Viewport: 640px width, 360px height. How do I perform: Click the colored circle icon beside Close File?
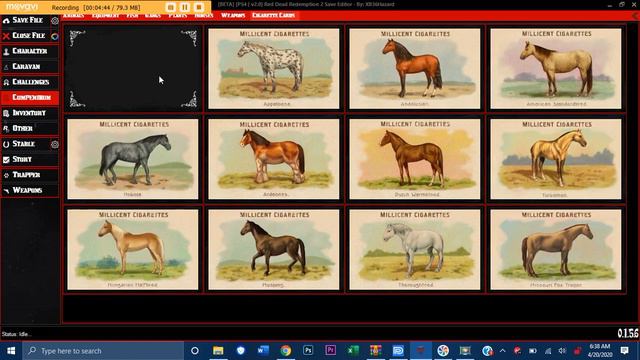click(x=55, y=36)
